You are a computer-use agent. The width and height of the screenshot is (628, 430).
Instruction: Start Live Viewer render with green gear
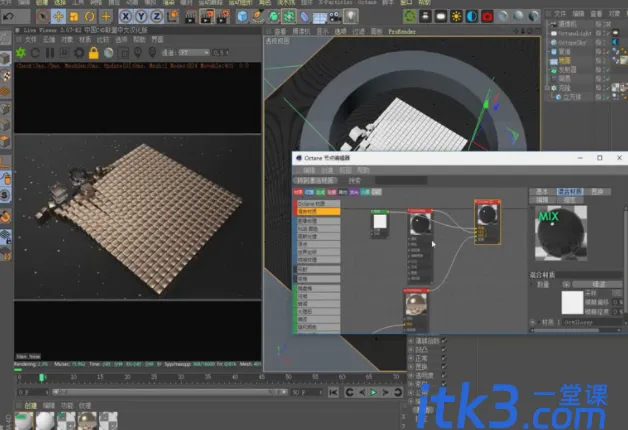tap(21, 52)
